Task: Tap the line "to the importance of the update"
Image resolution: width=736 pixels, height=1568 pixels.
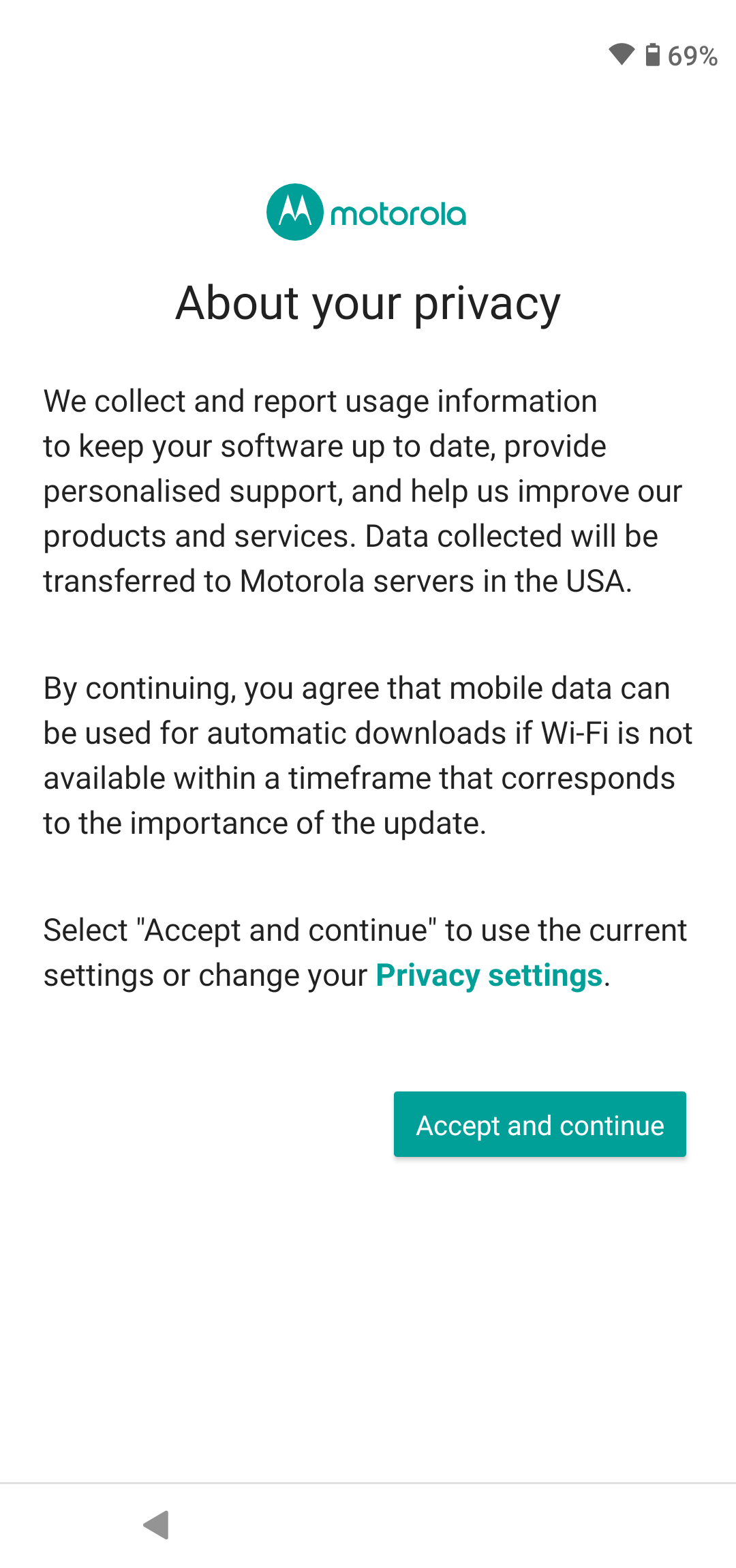Action: coord(264,824)
